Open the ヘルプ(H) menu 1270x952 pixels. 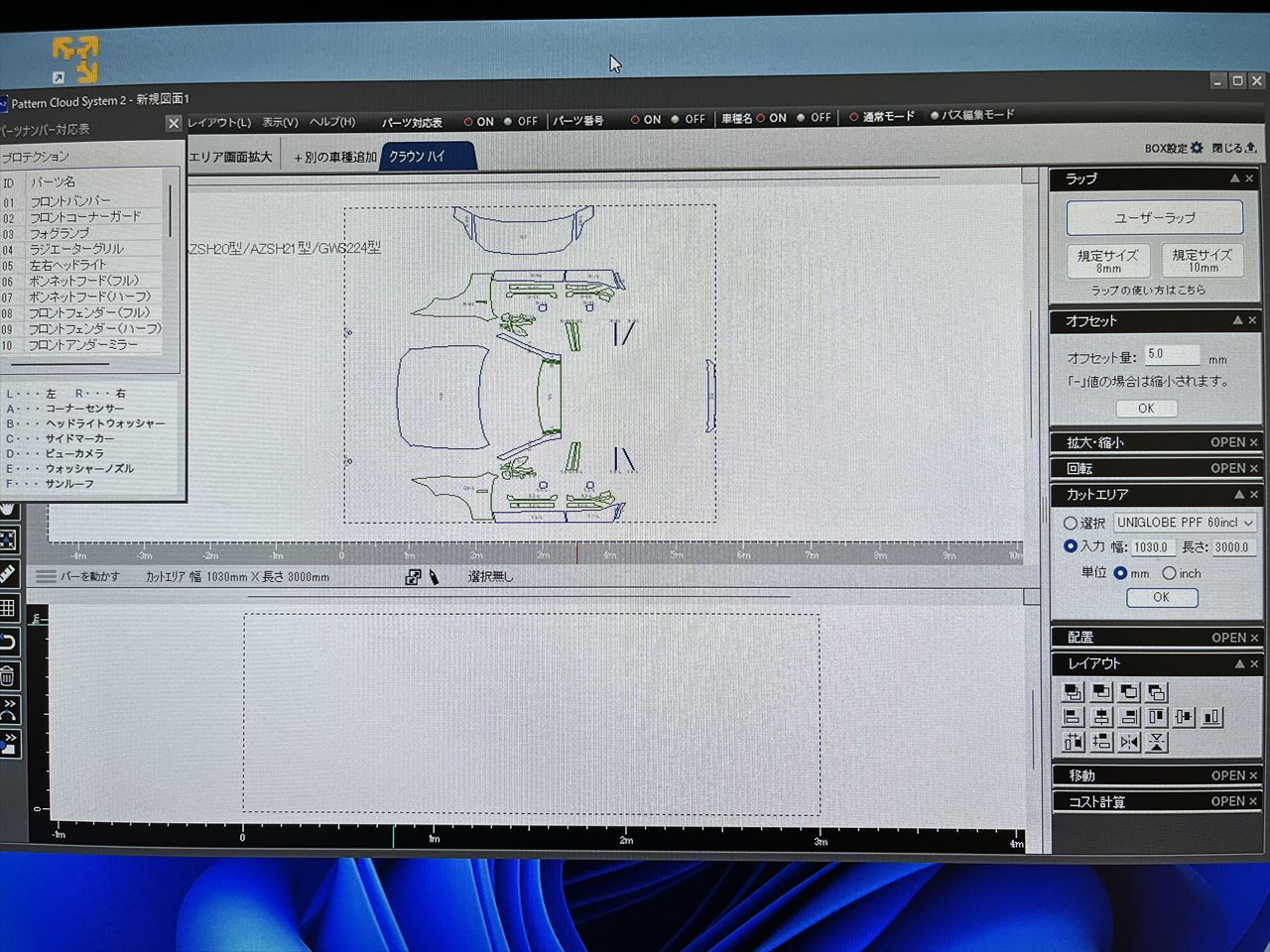click(x=332, y=122)
